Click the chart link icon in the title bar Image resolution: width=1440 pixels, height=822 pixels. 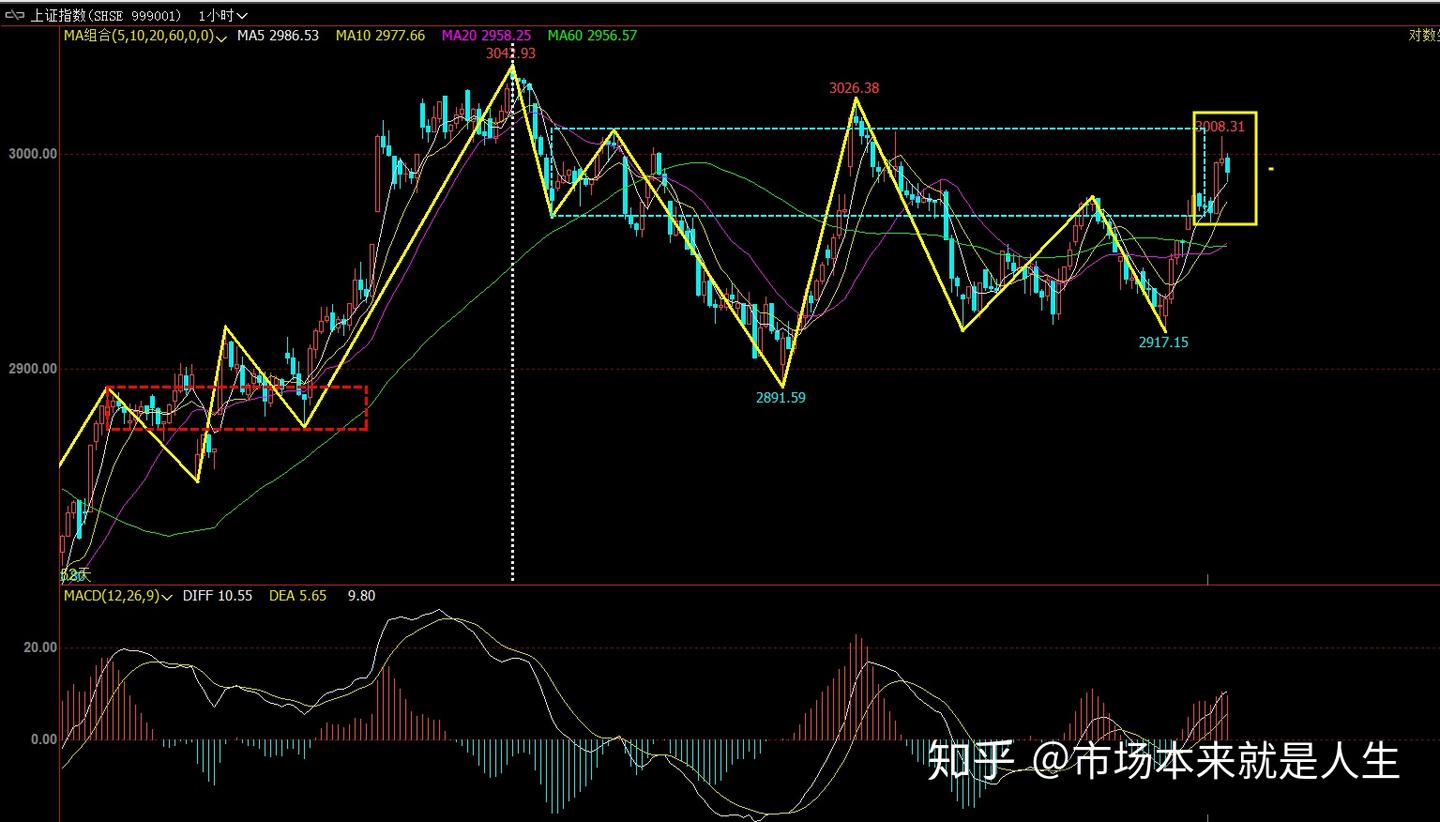click(14, 15)
